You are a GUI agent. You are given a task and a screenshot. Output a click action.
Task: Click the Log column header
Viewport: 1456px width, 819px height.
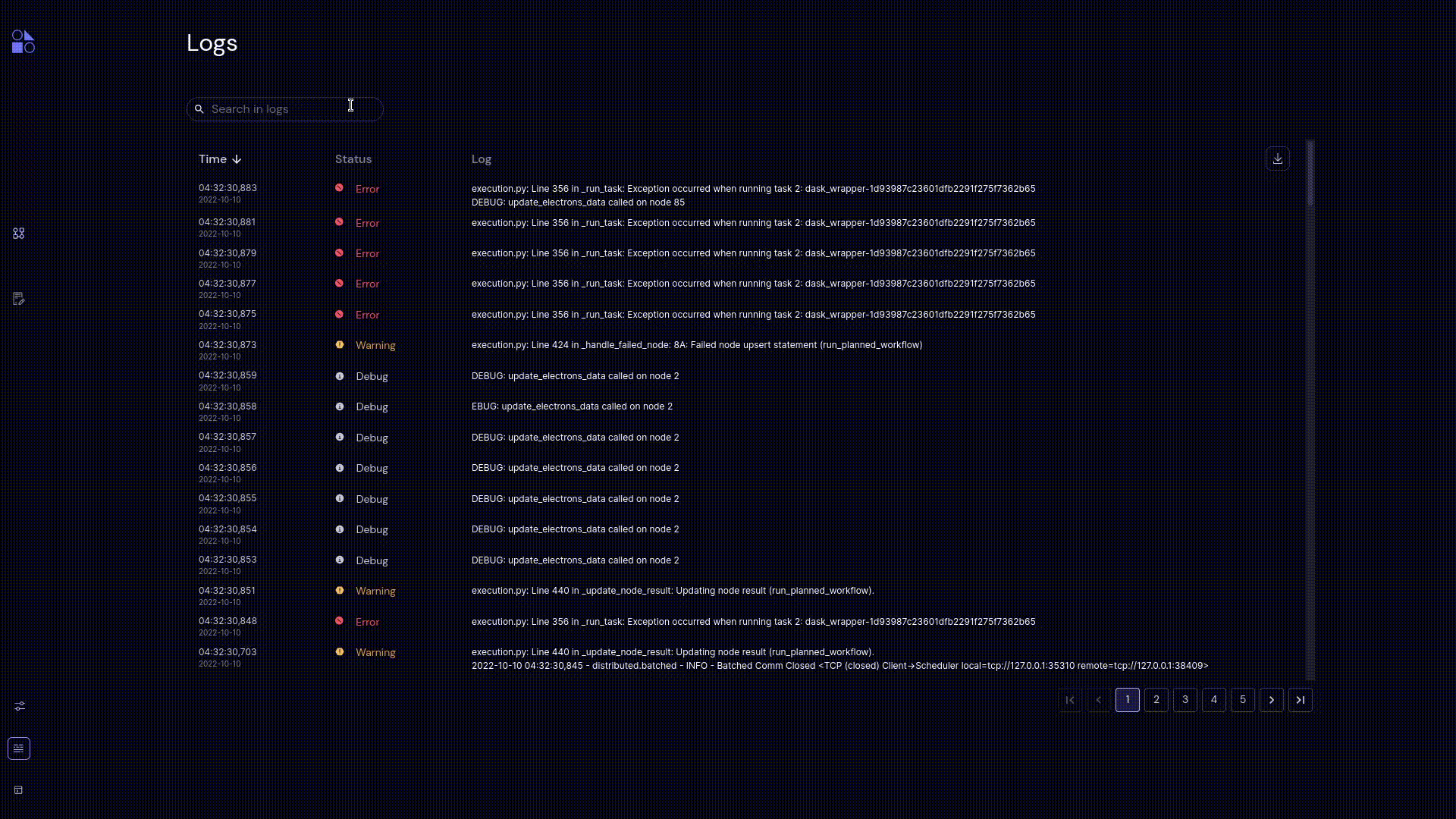point(482,159)
